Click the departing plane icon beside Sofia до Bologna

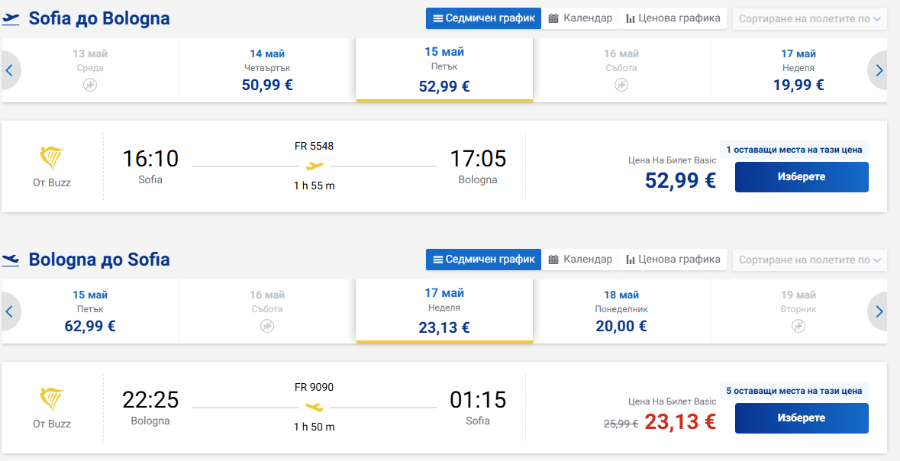point(11,19)
